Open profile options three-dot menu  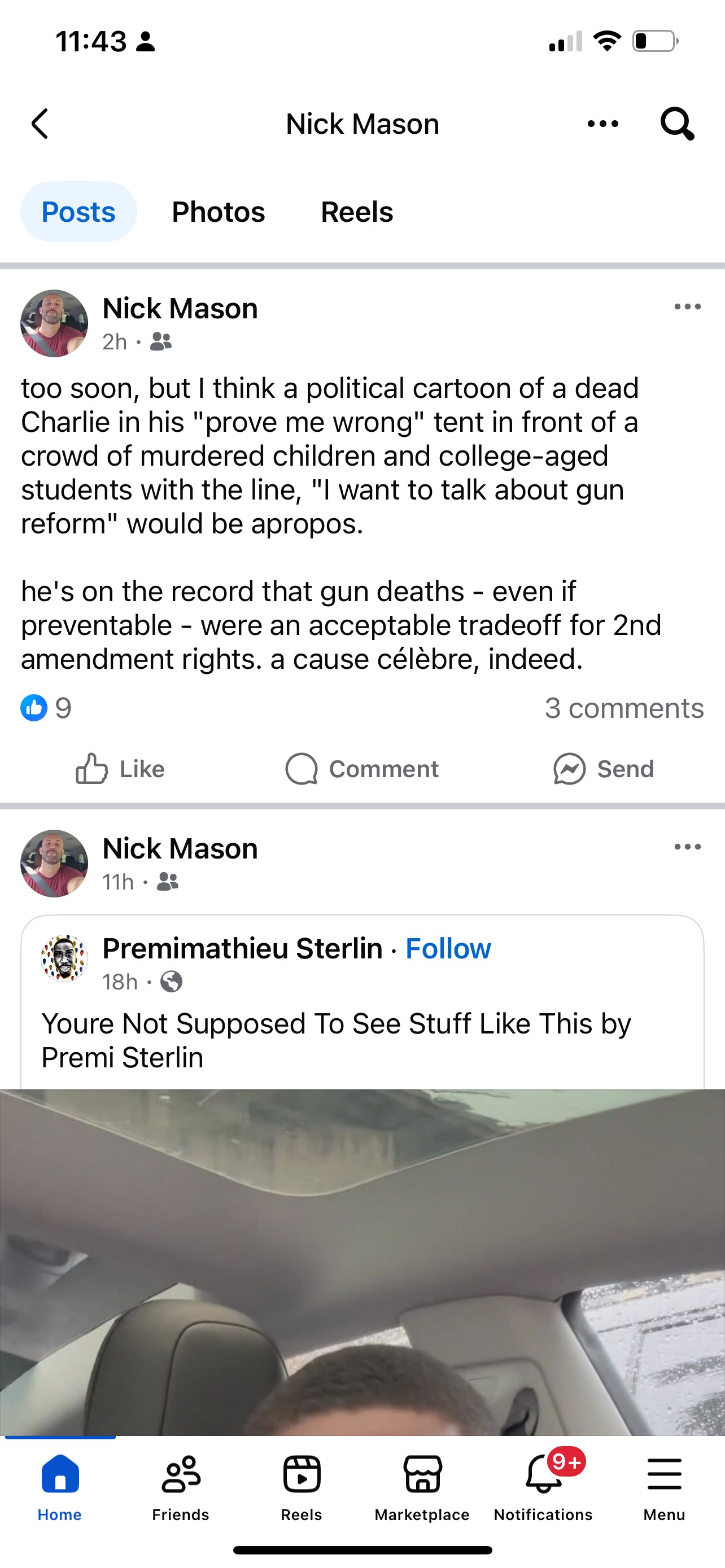pos(602,124)
